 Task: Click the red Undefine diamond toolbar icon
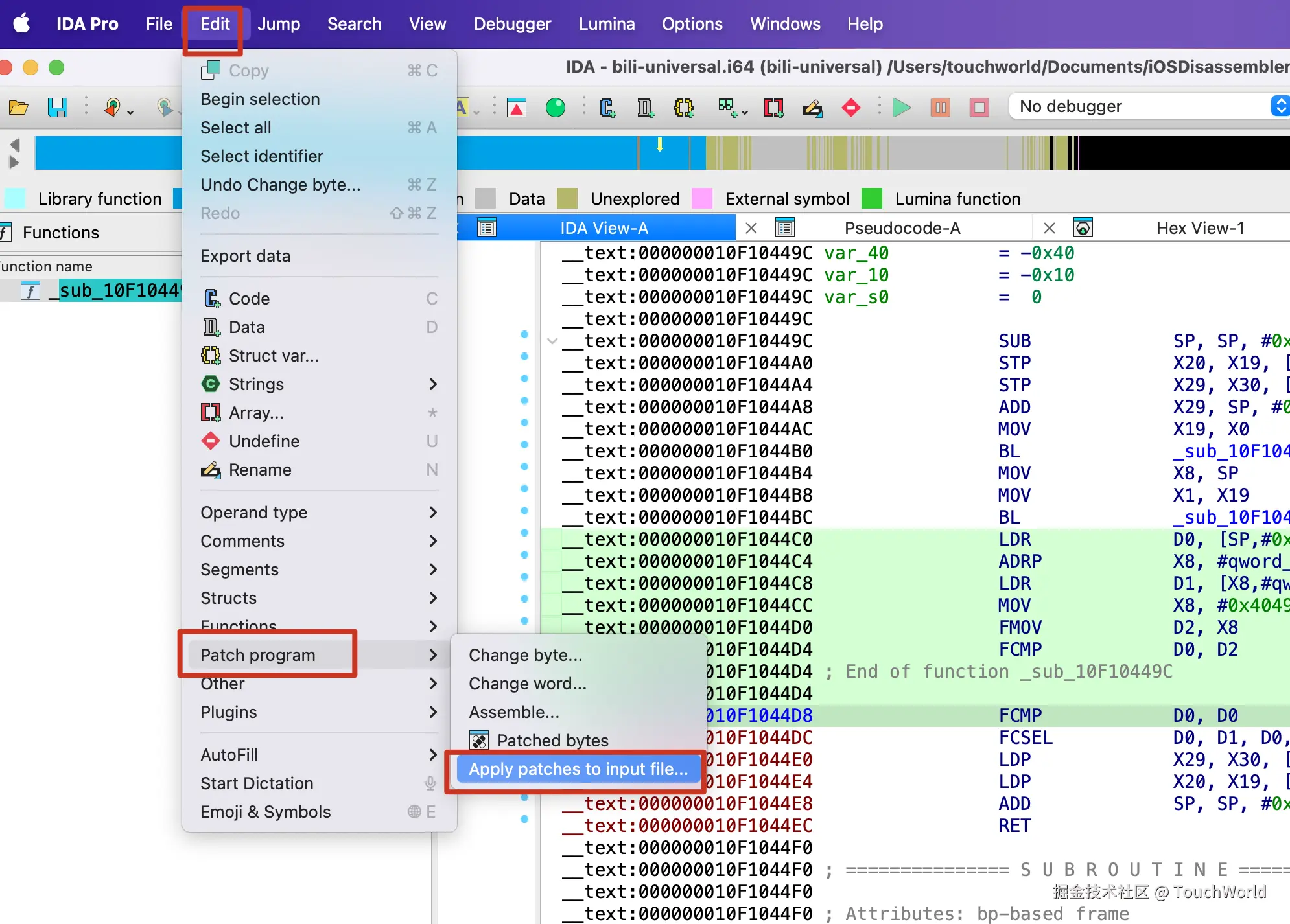point(851,107)
